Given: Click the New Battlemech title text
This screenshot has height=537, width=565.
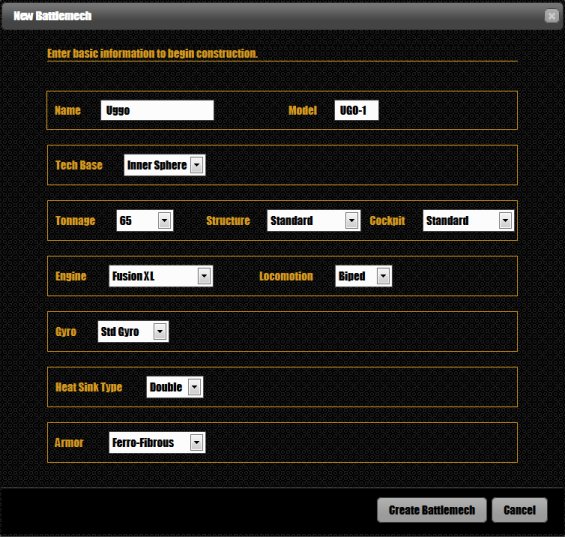Looking at the screenshot, I should pos(53,16).
